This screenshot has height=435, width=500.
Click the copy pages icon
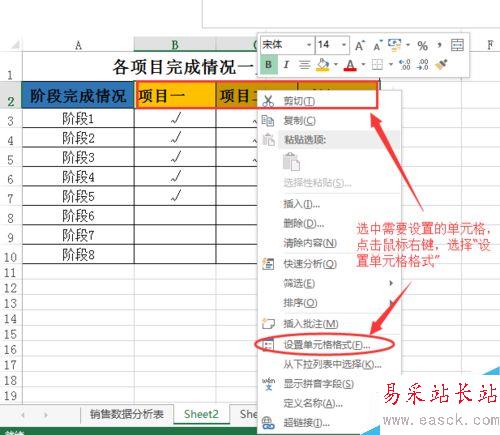[x=268, y=120]
